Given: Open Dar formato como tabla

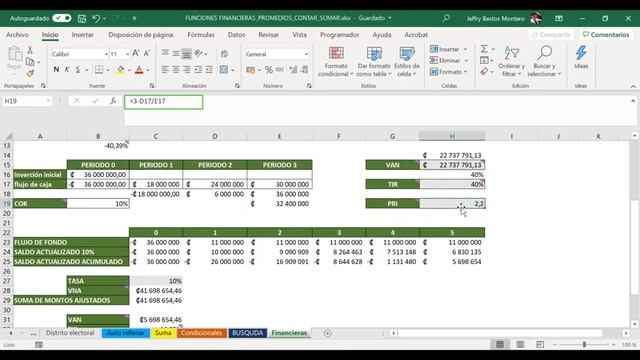Looking at the screenshot, I should coord(374,62).
